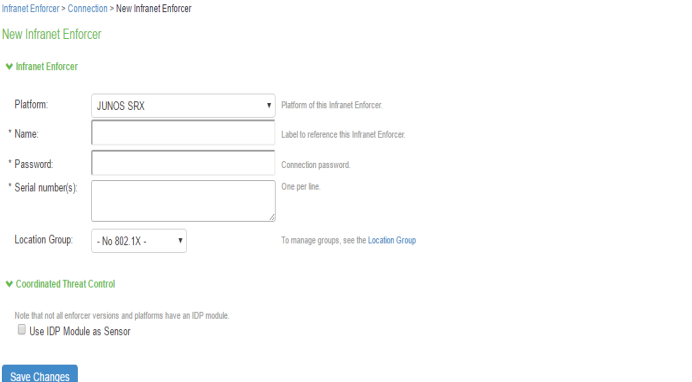Open the Platform dropdown showing JUNOS SRX
Image resolution: width=692 pixels, height=382 pixels.
(x=183, y=105)
